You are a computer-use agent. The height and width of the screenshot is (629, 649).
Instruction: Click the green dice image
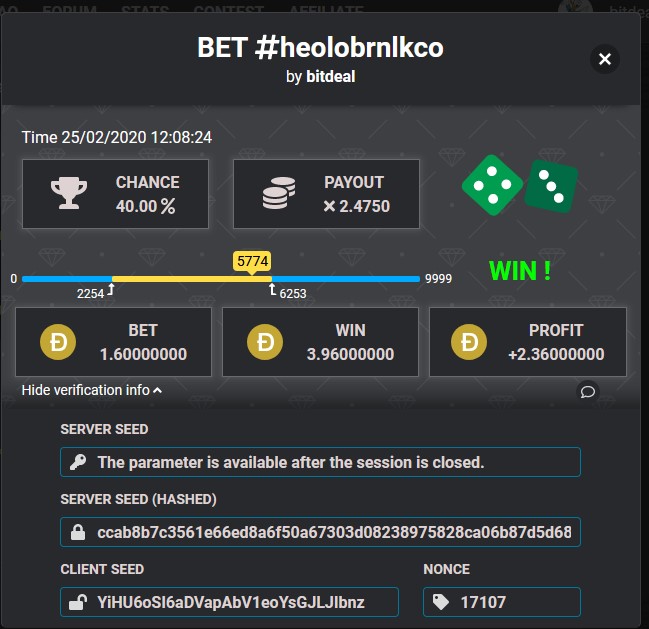pyautogui.click(x=519, y=185)
